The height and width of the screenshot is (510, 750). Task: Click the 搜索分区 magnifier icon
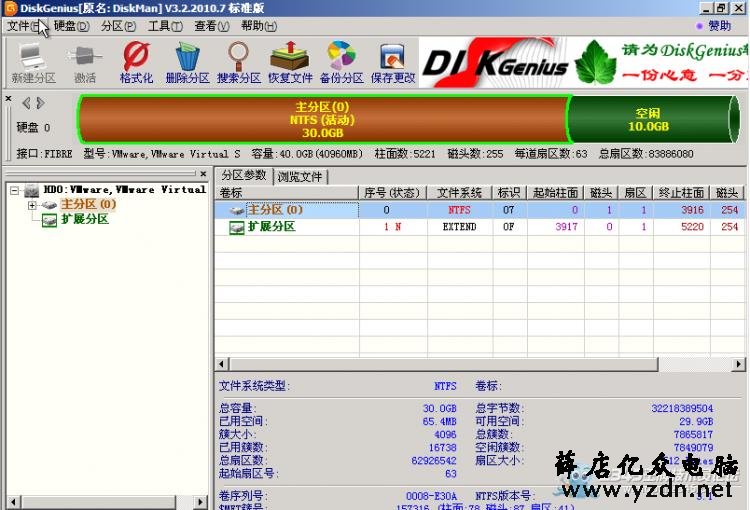[x=239, y=63]
